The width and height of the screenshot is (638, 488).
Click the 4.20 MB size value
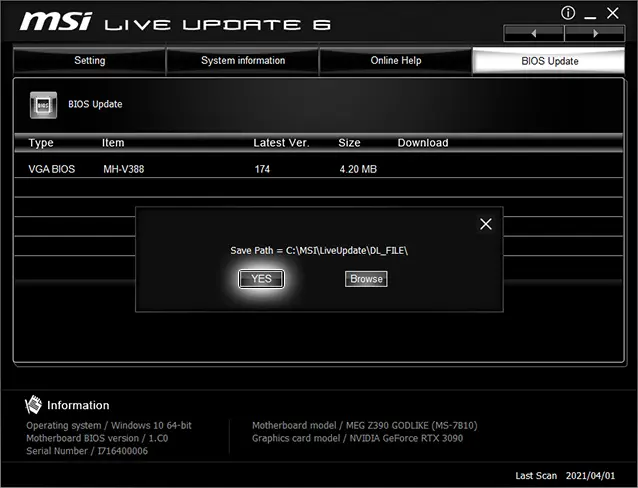tap(358, 169)
